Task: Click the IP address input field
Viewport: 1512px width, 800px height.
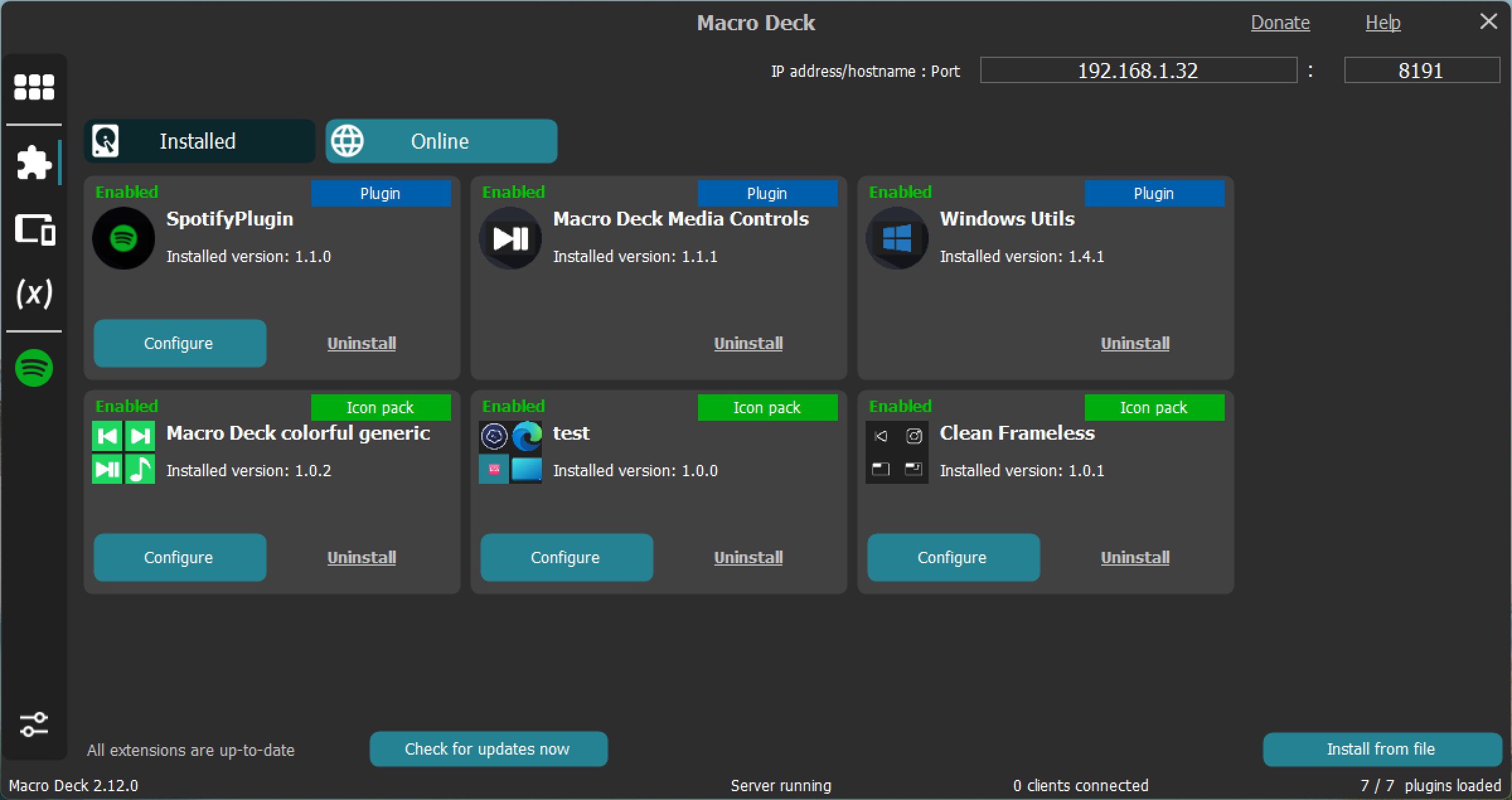Action: coord(1138,71)
